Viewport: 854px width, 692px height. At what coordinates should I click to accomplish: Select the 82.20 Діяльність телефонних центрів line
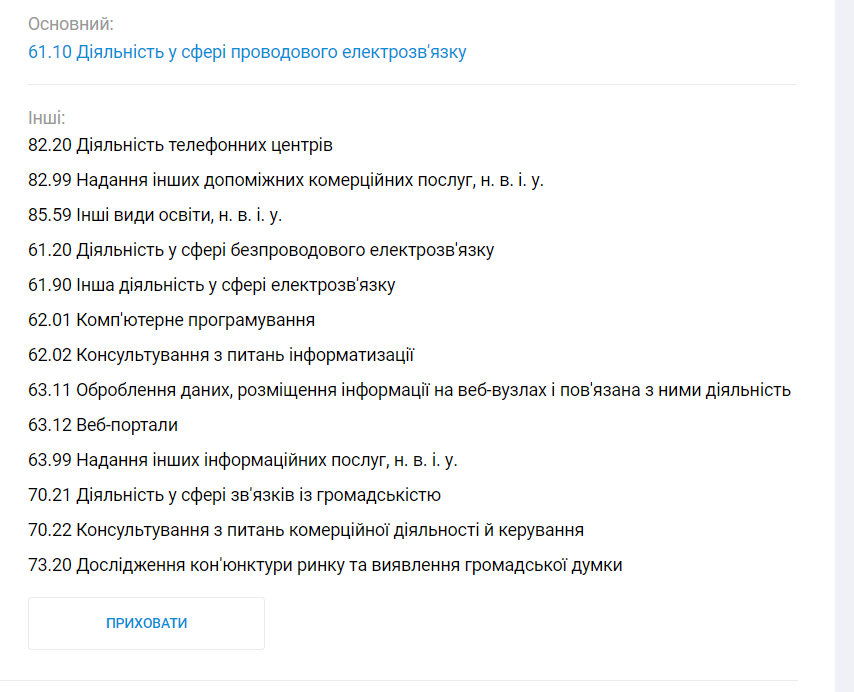(x=180, y=145)
